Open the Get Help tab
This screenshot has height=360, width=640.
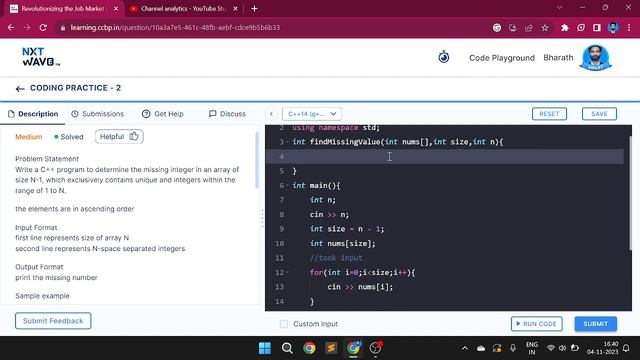pos(163,114)
